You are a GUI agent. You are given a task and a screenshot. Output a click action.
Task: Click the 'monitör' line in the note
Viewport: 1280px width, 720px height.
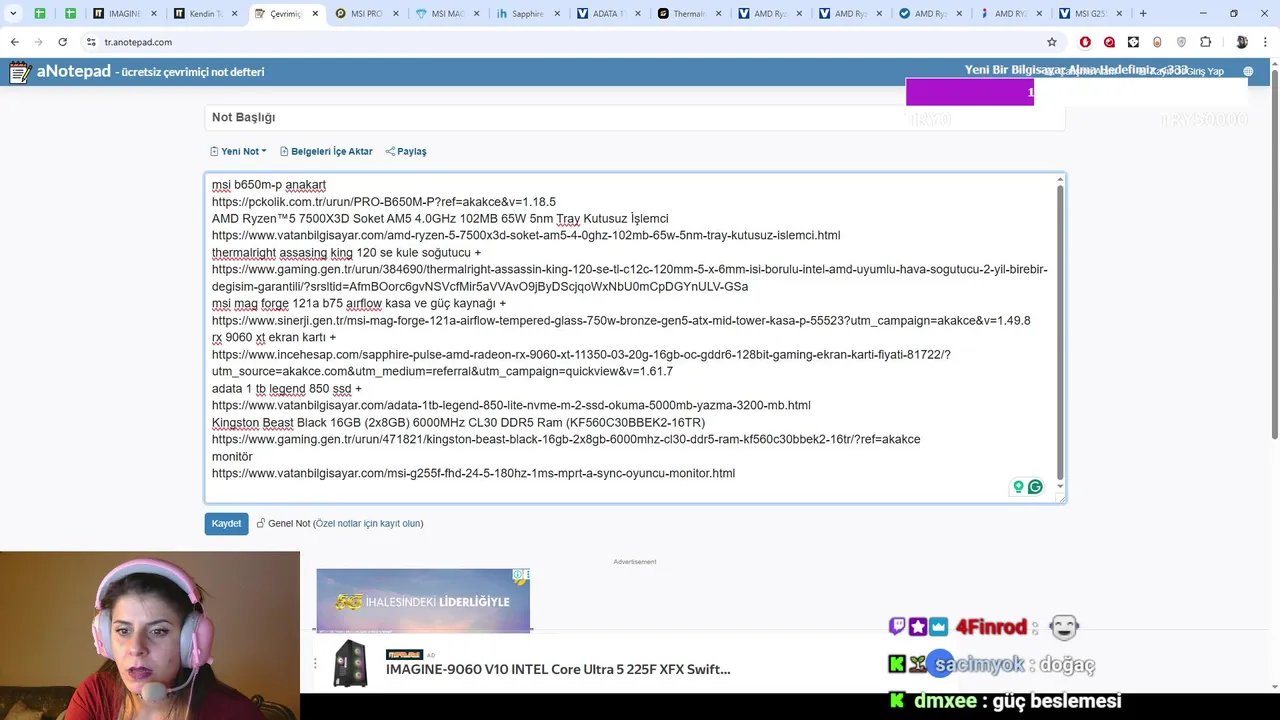pos(232,457)
